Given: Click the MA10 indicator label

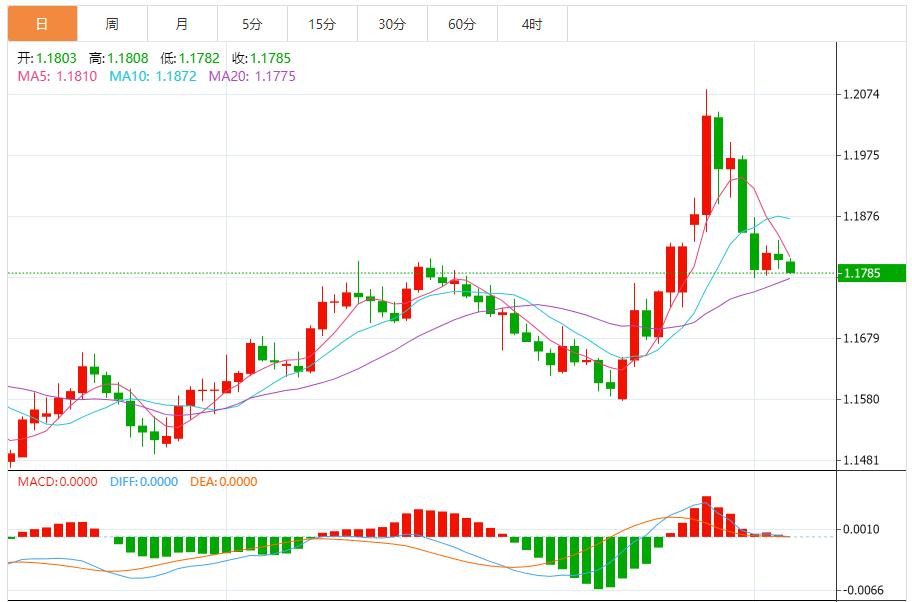Looking at the screenshot, I should point(152,76).
